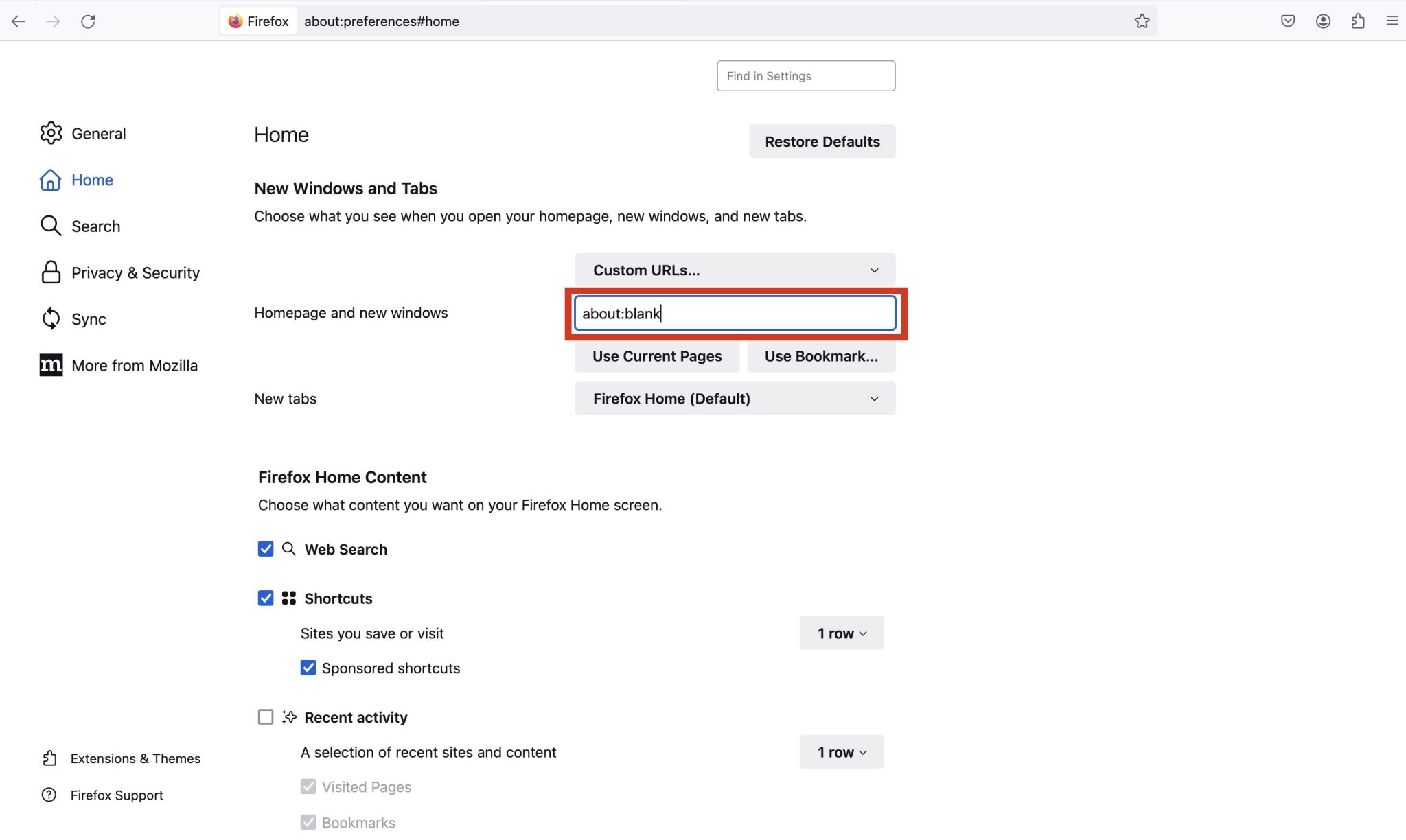The height and width of the screenshot is (840, 1406).
Task: Click the Use Current Pages button
Action: [657, 356]
